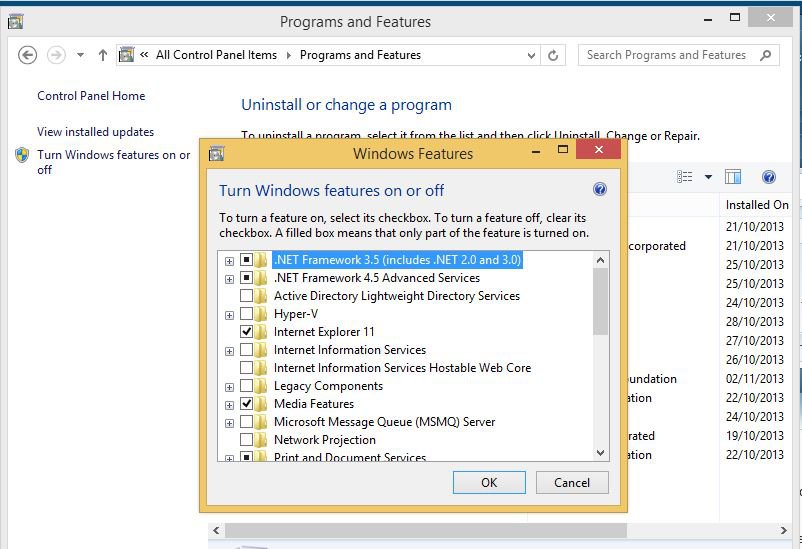This screenshot has width=802, height=549.
Task: Focus the Search Programs and Features box
Action: tap(678, 55)
